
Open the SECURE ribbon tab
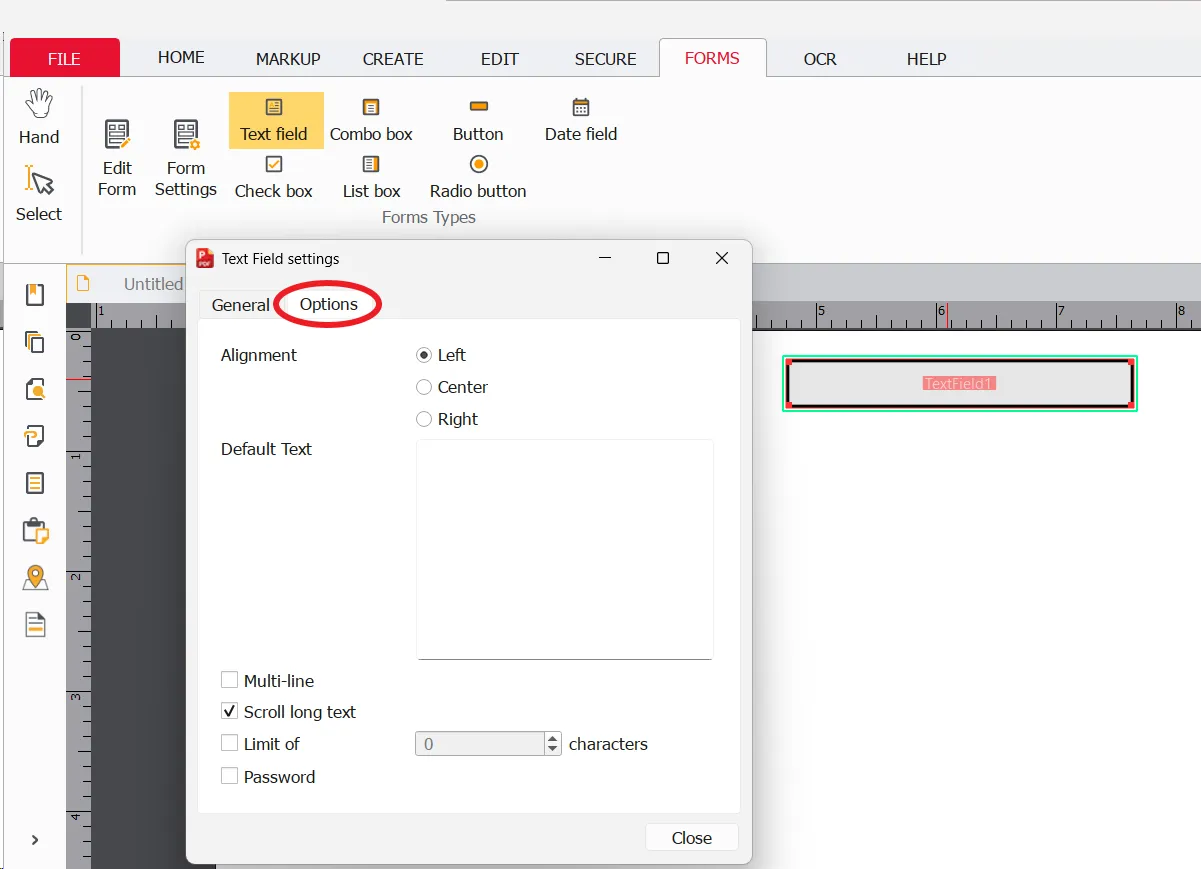(606, 59)
